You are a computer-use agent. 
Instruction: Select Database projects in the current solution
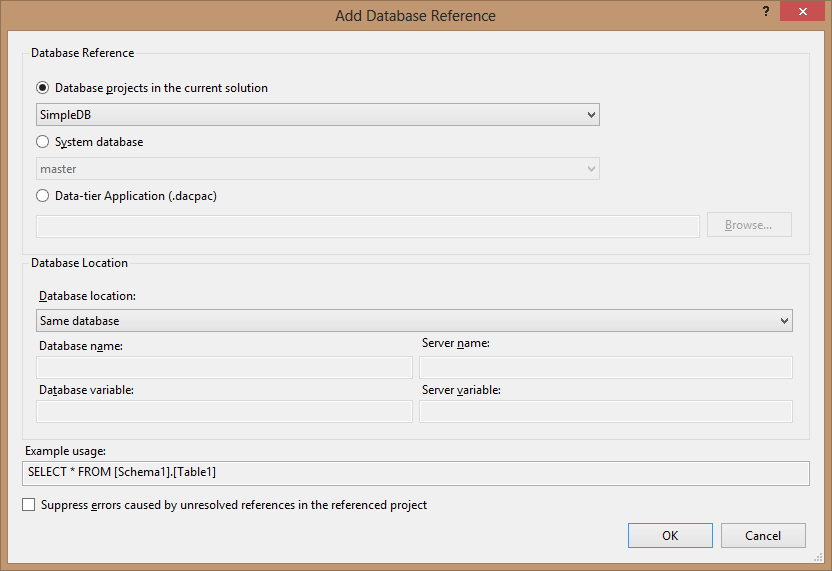tap(42, 88)
